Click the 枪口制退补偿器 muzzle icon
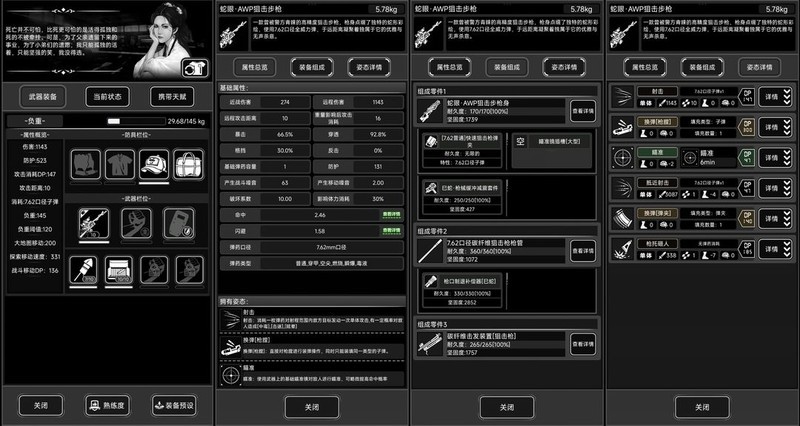 [432, 282]
